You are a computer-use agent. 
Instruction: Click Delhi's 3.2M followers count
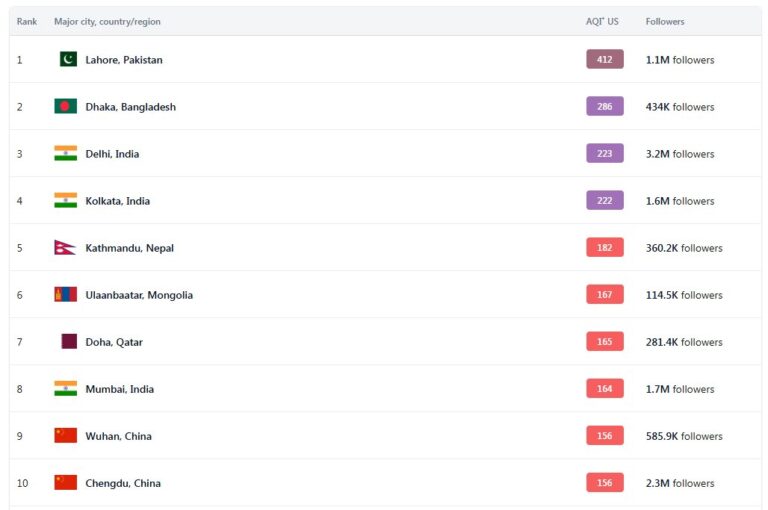click(x=680, y=154)
